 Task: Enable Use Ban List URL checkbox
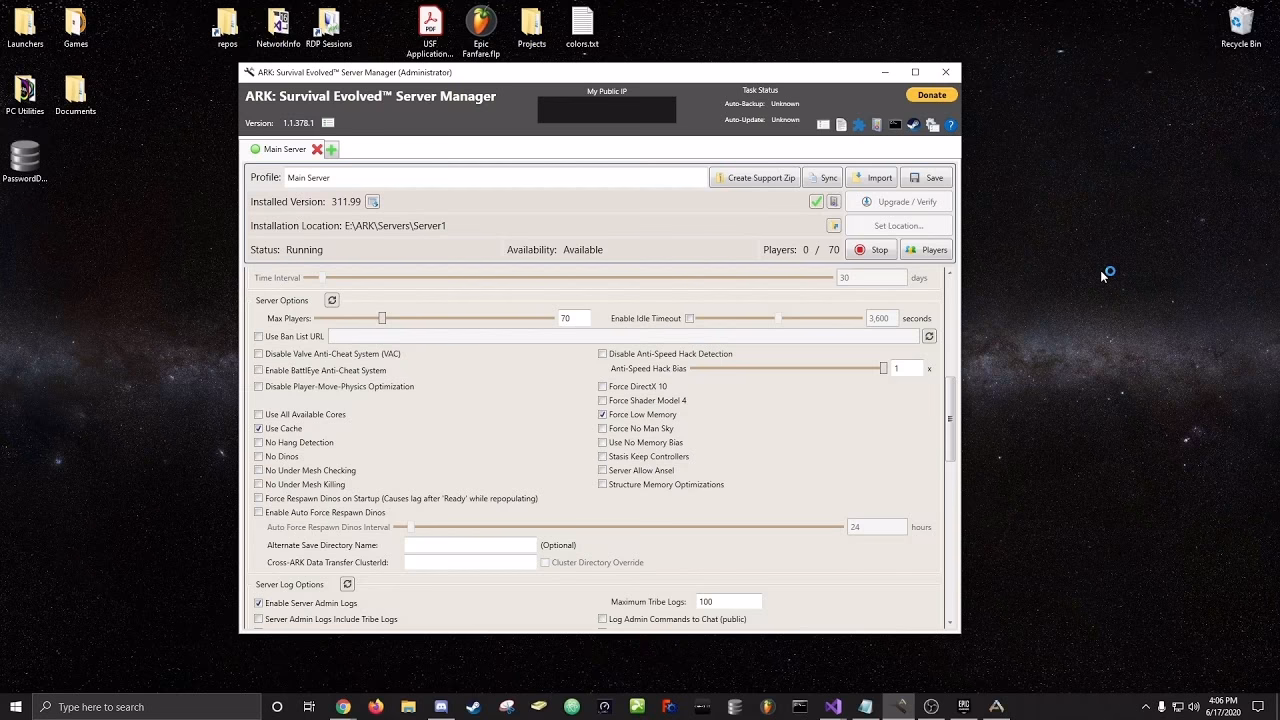(259, 337)
